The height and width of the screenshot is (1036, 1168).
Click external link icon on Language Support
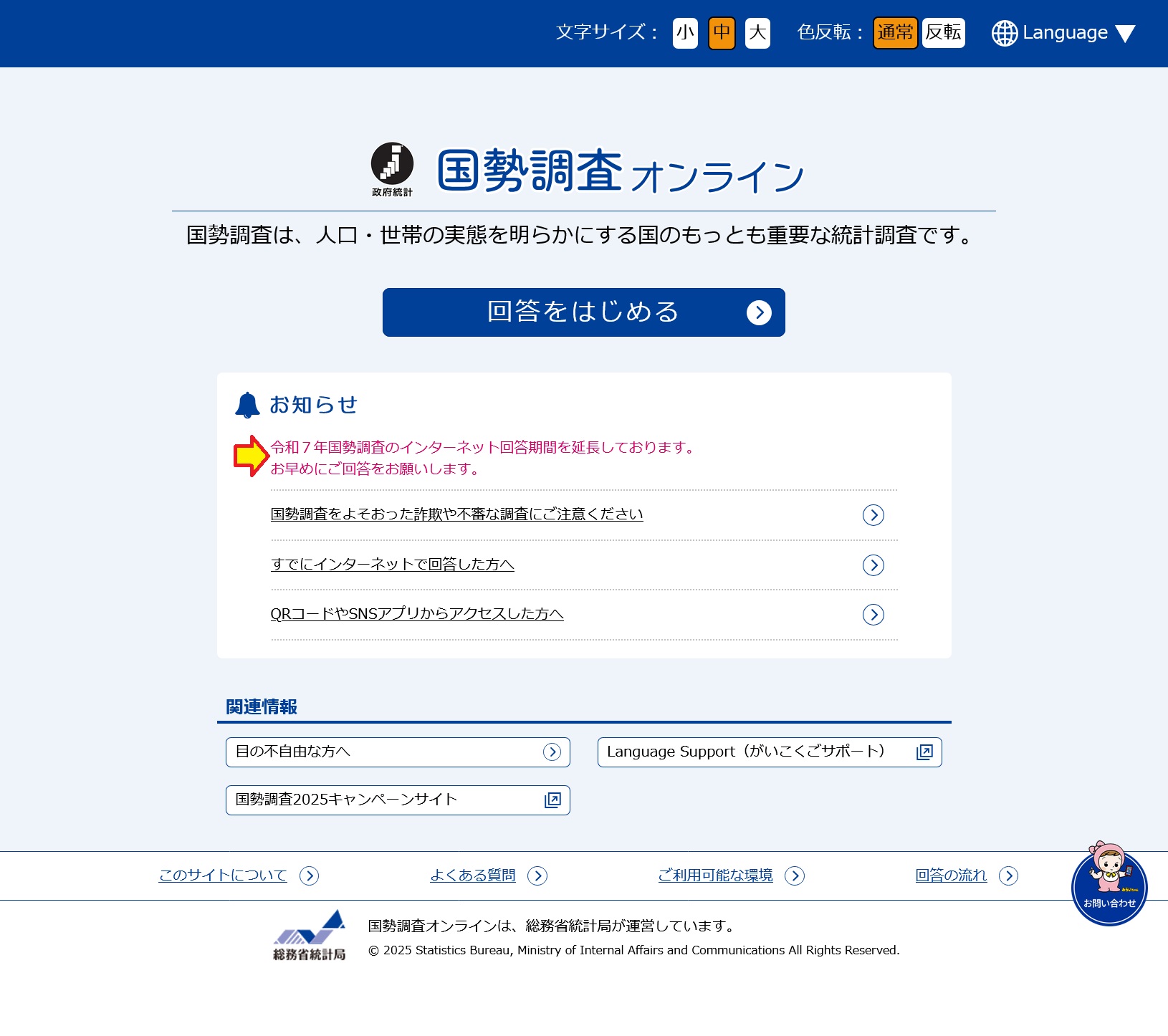(x=924, y=752)
